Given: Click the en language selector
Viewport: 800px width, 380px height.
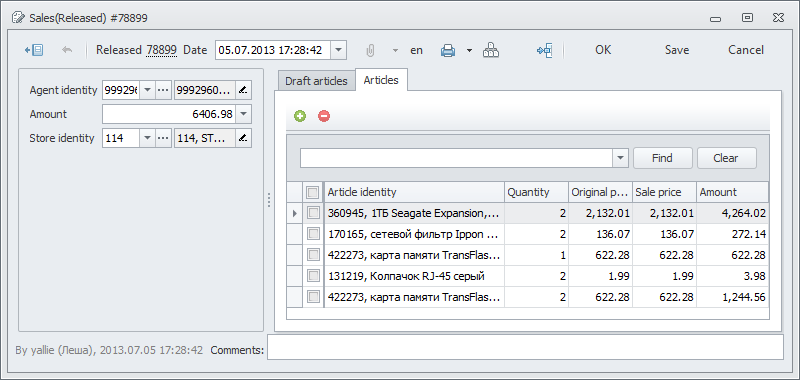Looking at the screenshot, I should pos(416,50).
